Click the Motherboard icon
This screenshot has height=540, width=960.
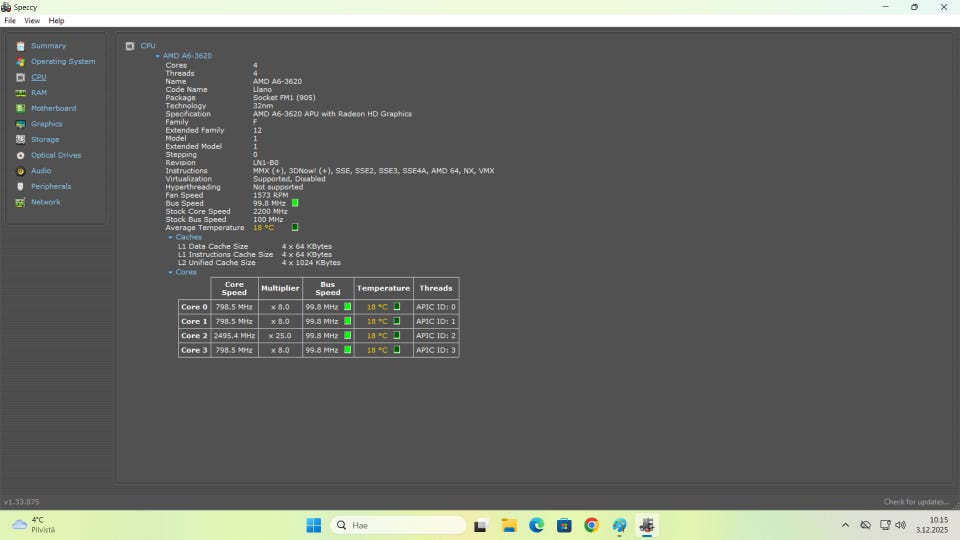coord(20,108)
